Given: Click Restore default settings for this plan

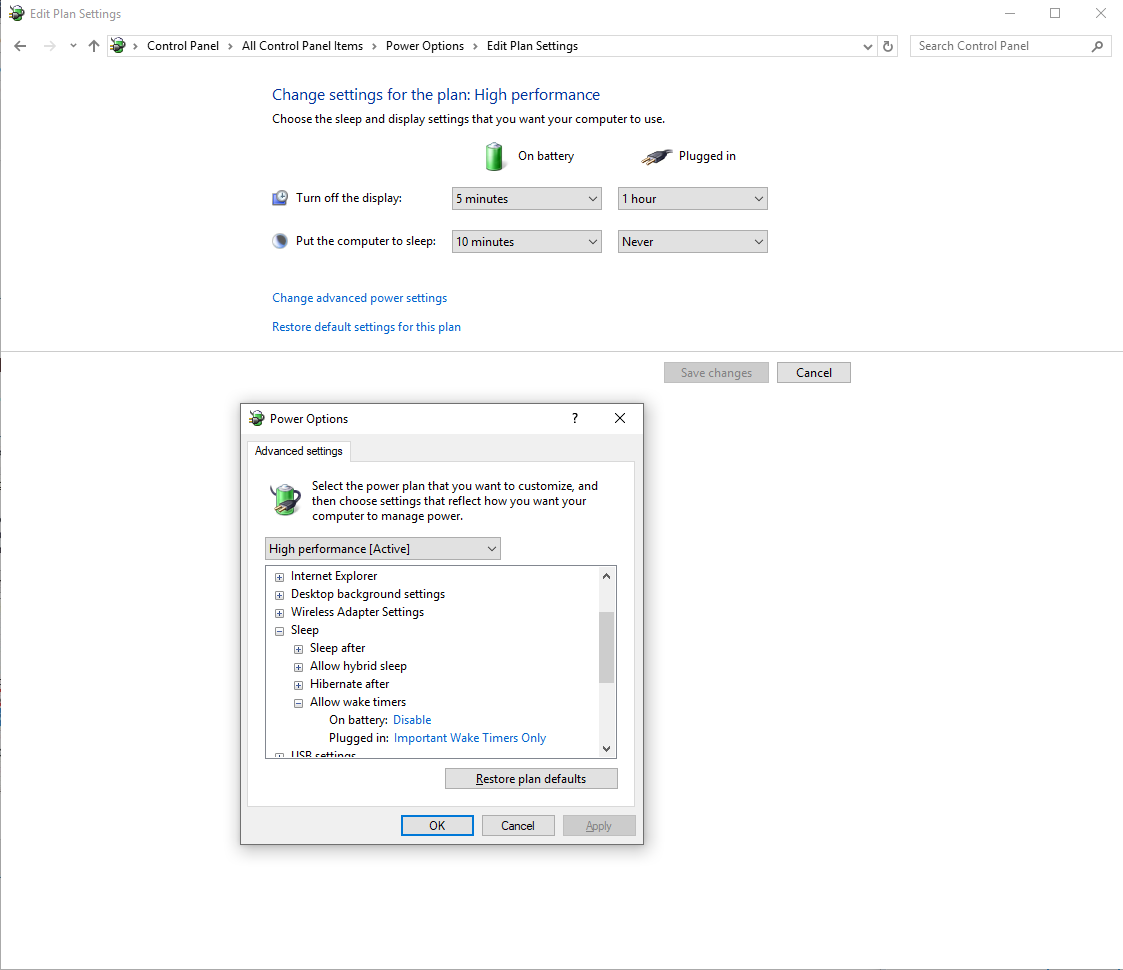Looking at the screenshot, I should click(366, 327).
